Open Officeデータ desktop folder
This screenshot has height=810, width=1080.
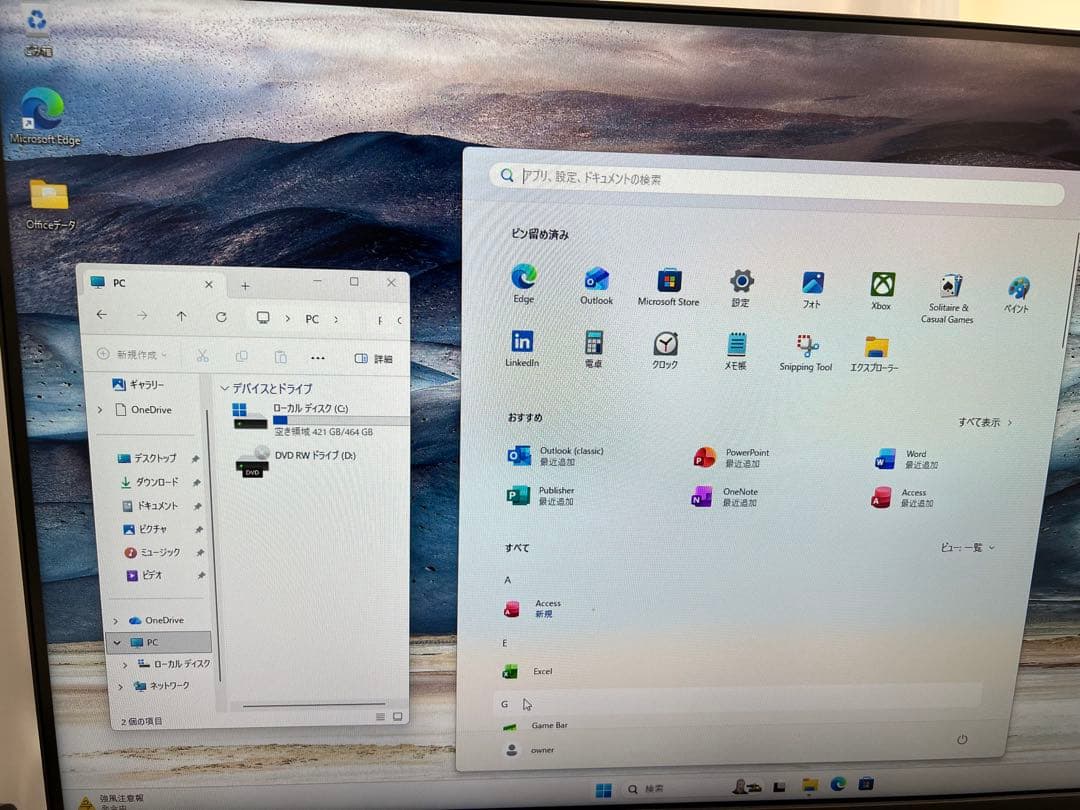point(50,205)
